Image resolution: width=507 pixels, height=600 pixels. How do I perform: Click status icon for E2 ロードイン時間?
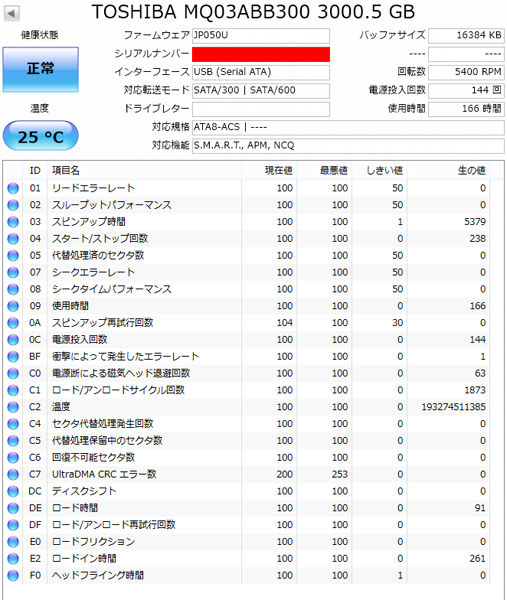(13, 559)
